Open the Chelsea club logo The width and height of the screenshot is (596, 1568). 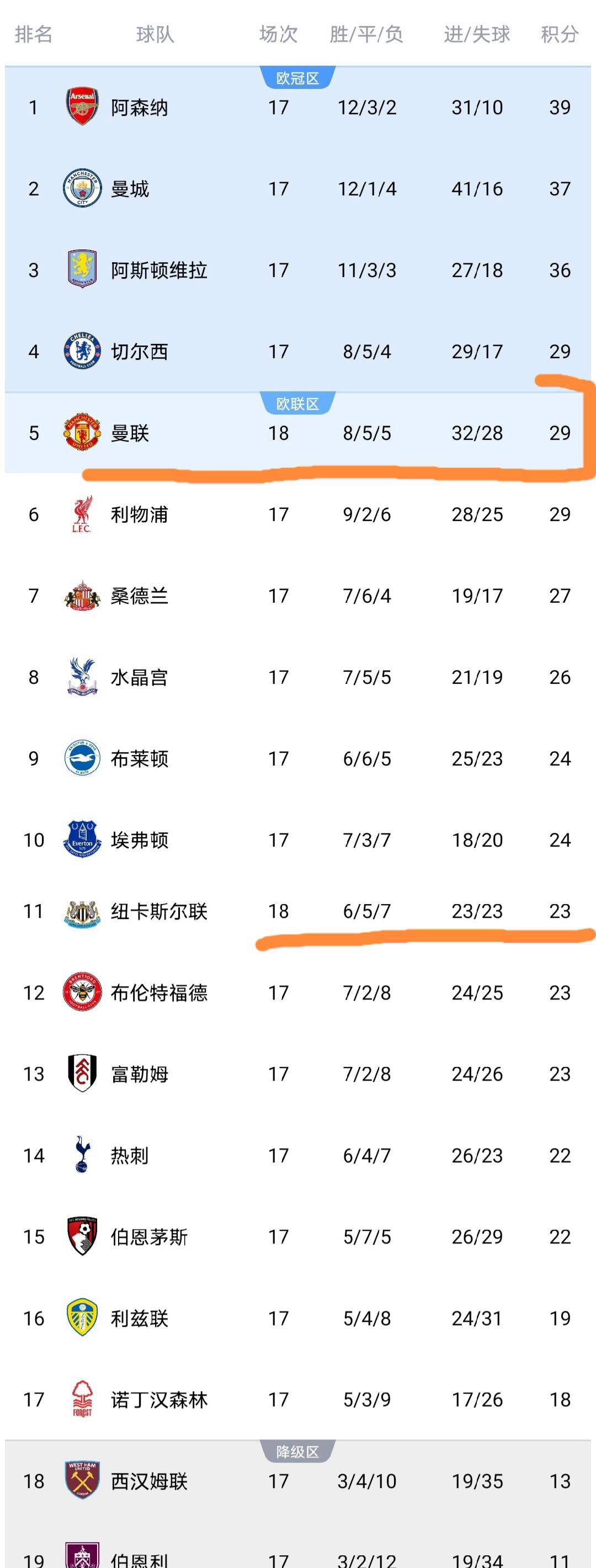[x=82, y=351]
